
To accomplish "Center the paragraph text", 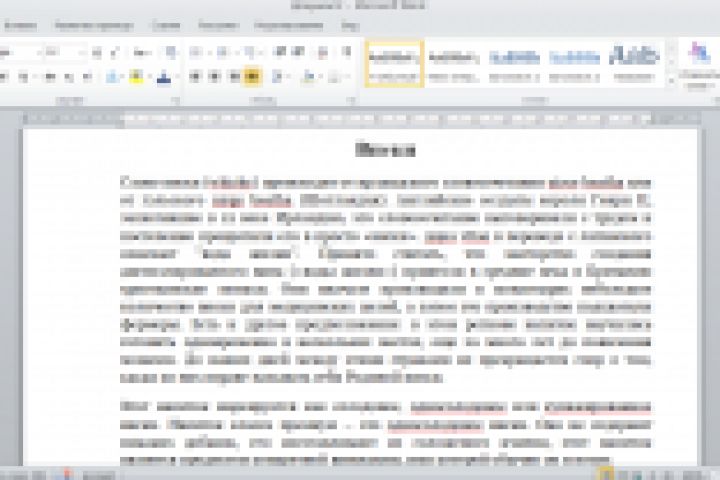I will coord(214,77).
